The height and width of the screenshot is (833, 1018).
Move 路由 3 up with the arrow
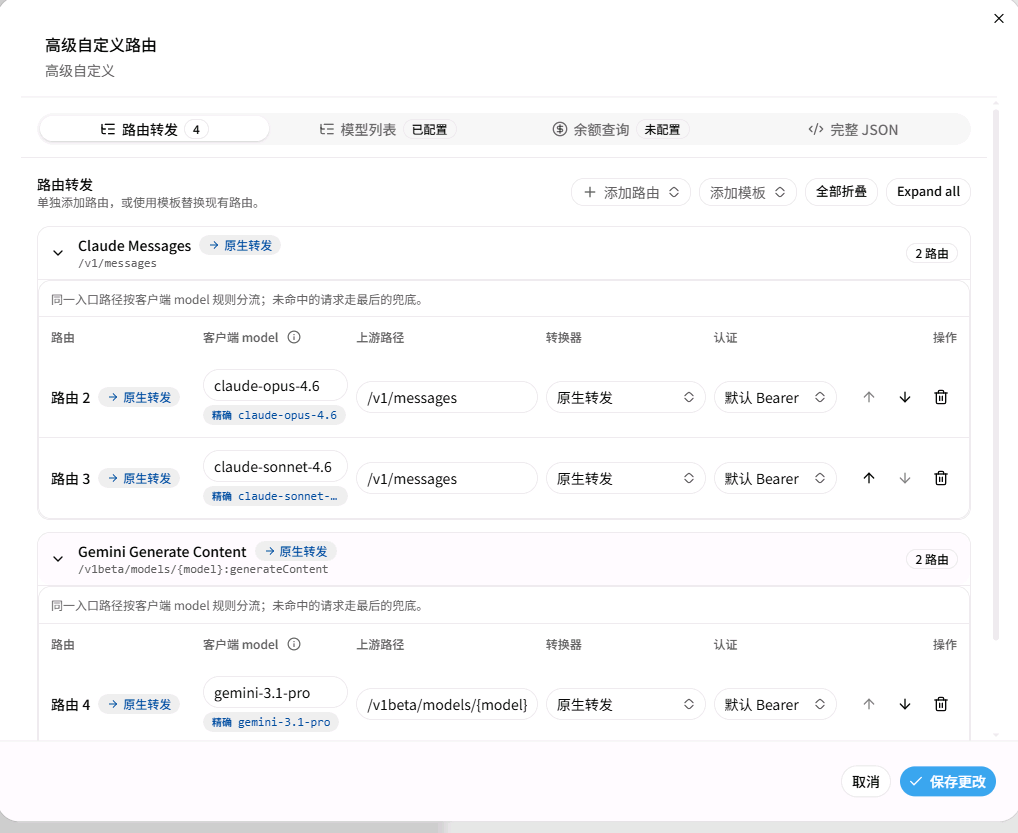[869, 479]
